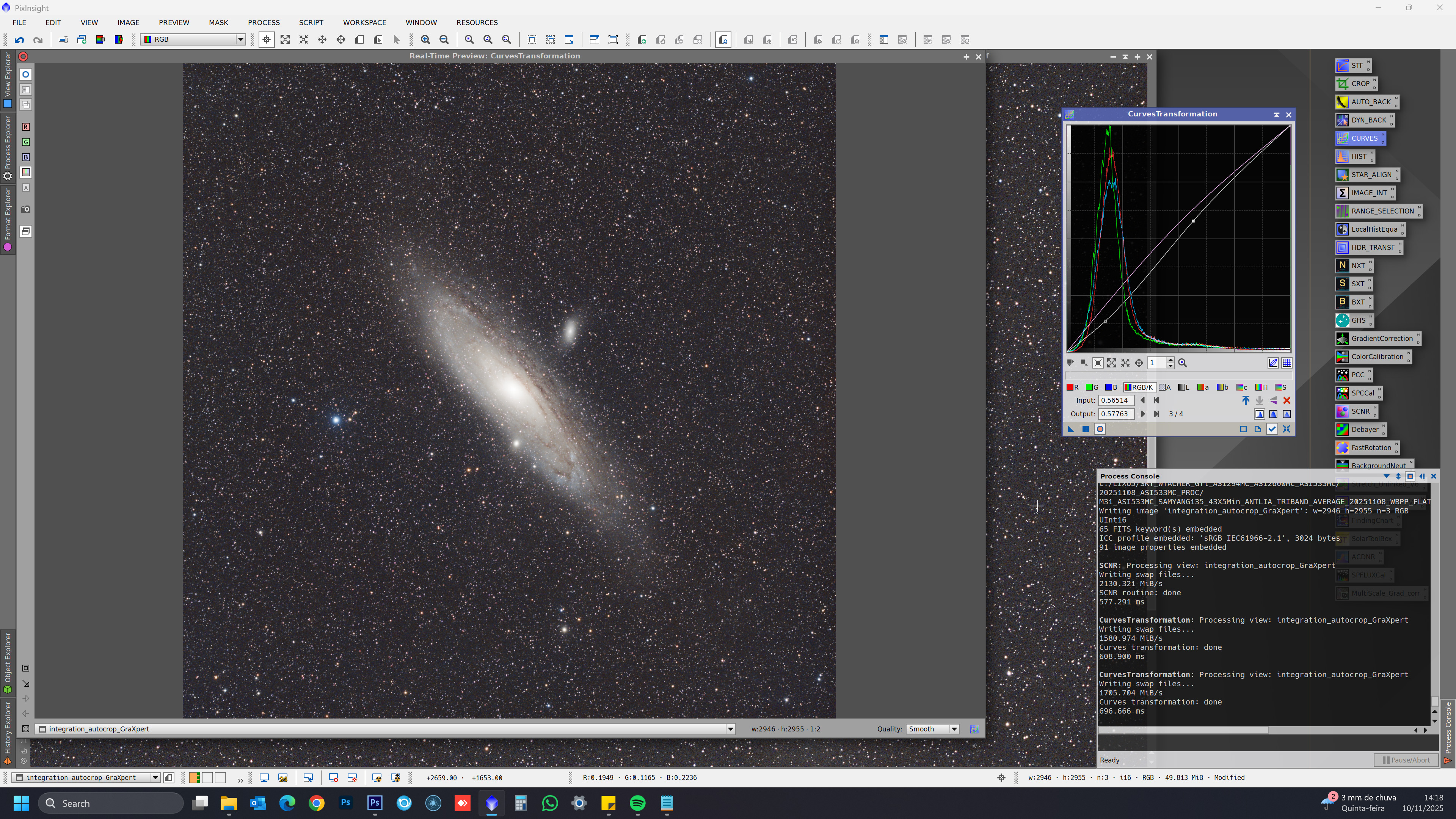Click the Reset icon in CurvesTransformation panel
Viewport: 1456px width, 819px height.
(1287, 430)
